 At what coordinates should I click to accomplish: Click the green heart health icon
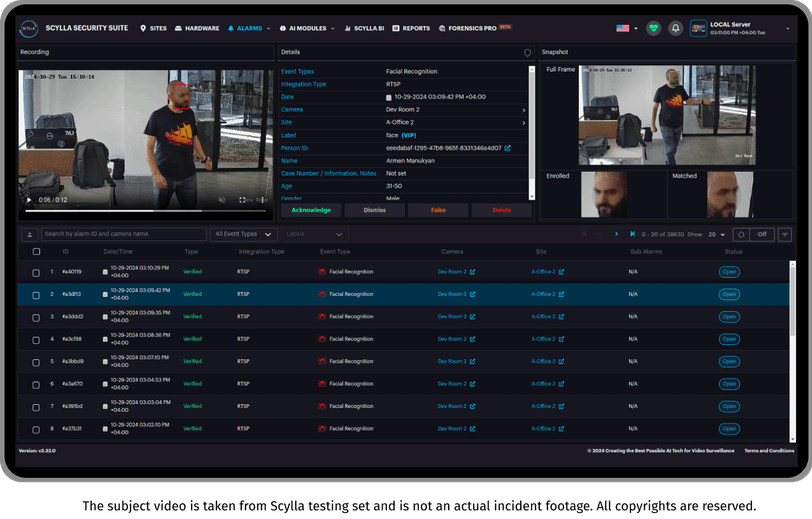(654, 28)
